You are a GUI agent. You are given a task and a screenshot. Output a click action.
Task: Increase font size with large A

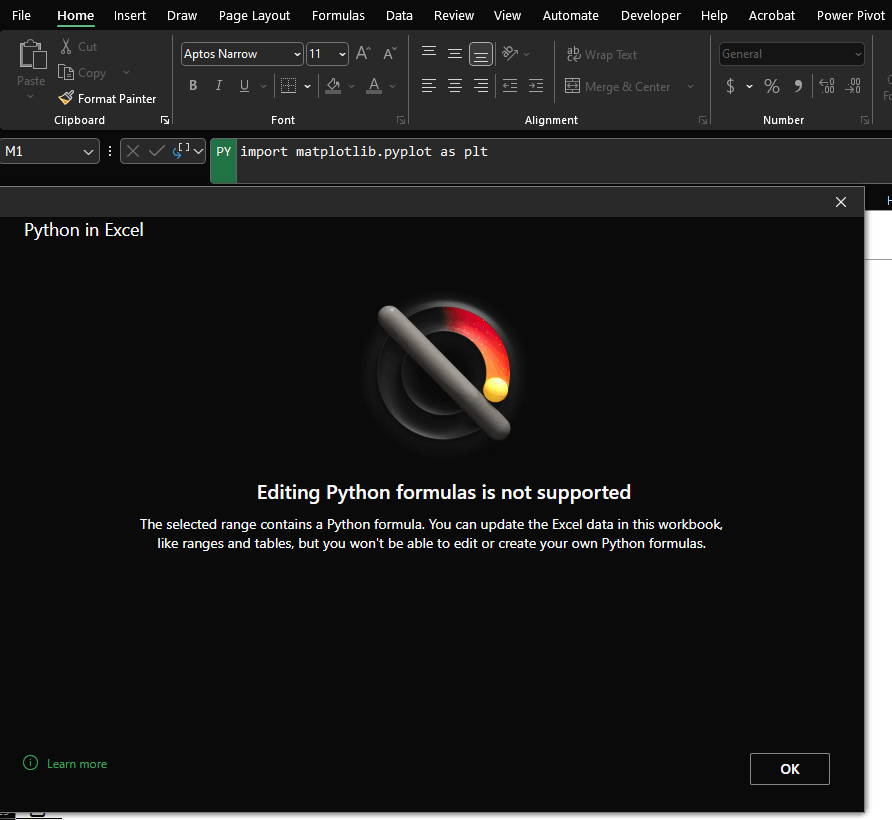[363, 53]
